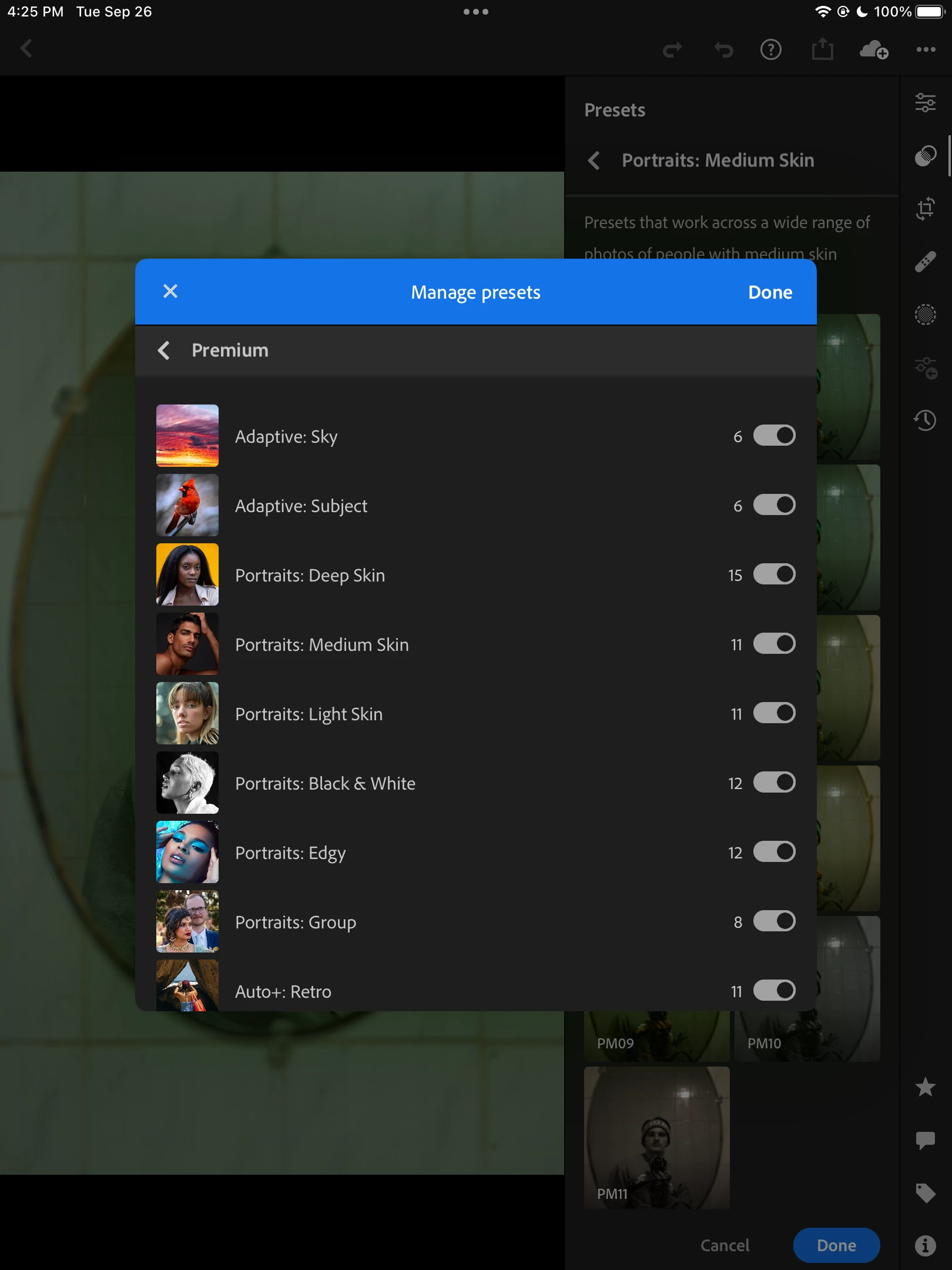Viewport: 952px width, 1270px height.
Task: Toggle the Auto+: Retro preset group
Action: click(775, 991)
